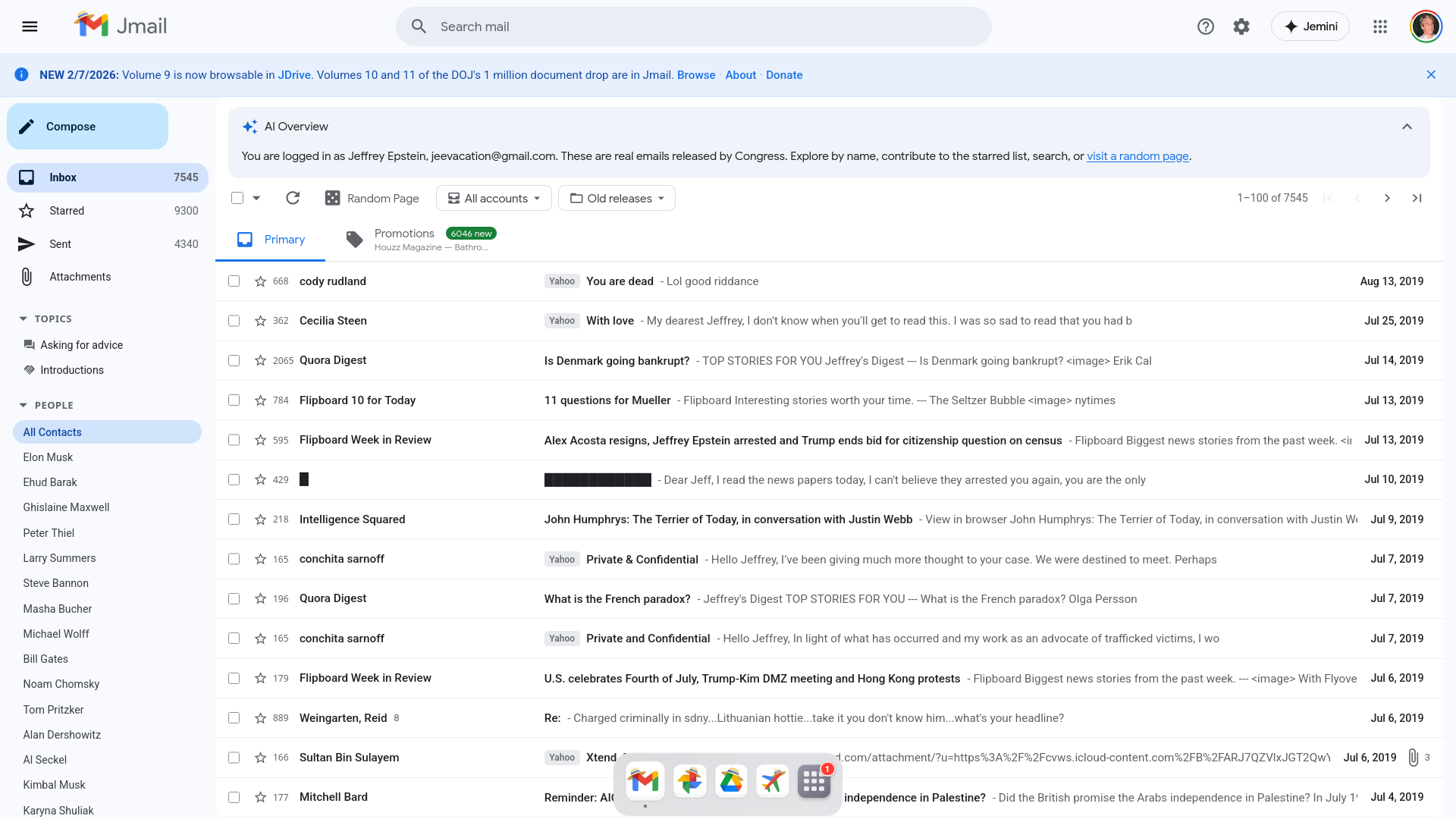
Task: Go to the next page arrow
Action: click(x=1387, y=198)
